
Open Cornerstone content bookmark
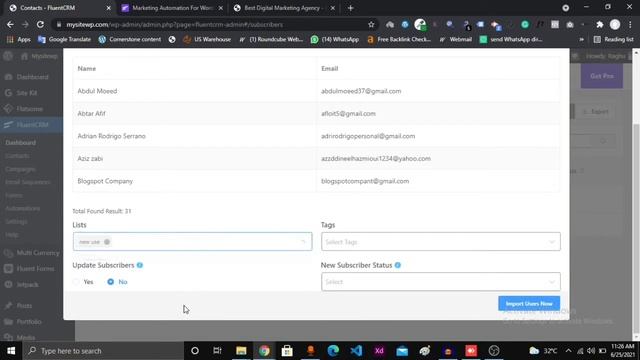[x=130, y=39]
